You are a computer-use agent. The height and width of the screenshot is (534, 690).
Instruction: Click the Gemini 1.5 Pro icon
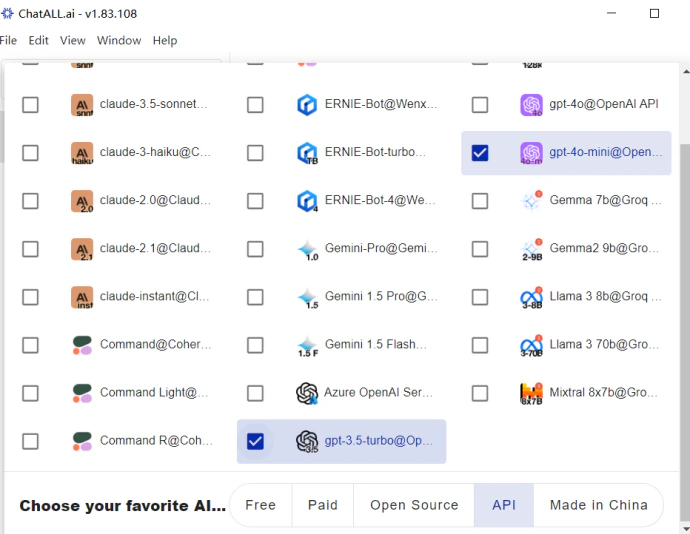[x=308, y=298]
